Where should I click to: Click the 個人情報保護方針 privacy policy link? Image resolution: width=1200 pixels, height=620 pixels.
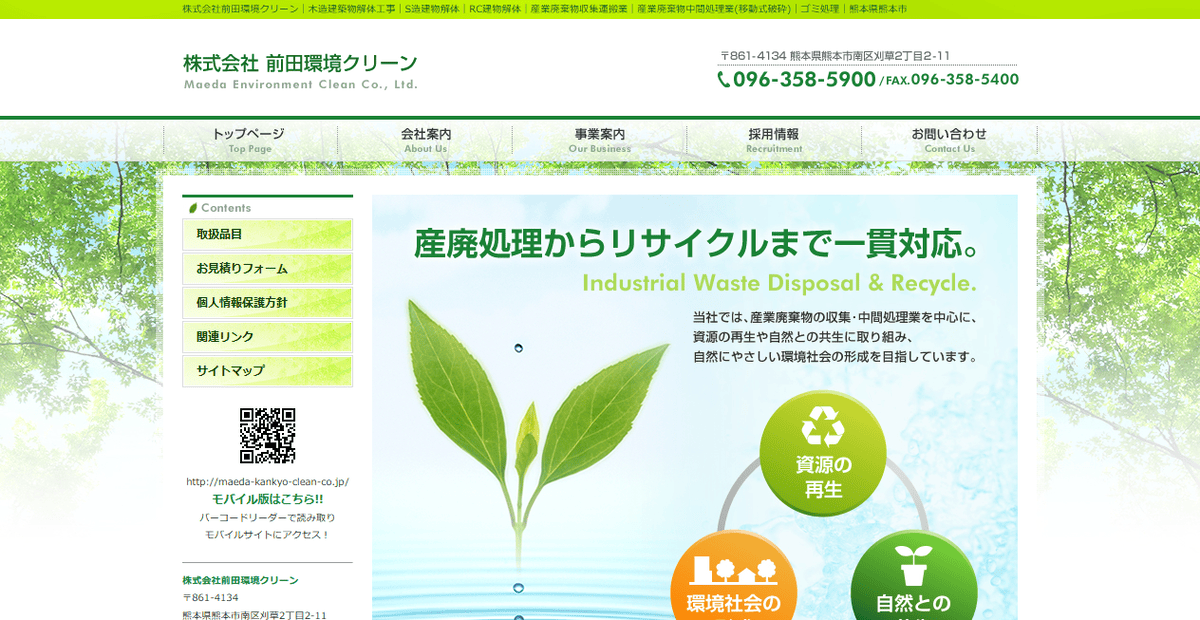(x=267, y=303)
